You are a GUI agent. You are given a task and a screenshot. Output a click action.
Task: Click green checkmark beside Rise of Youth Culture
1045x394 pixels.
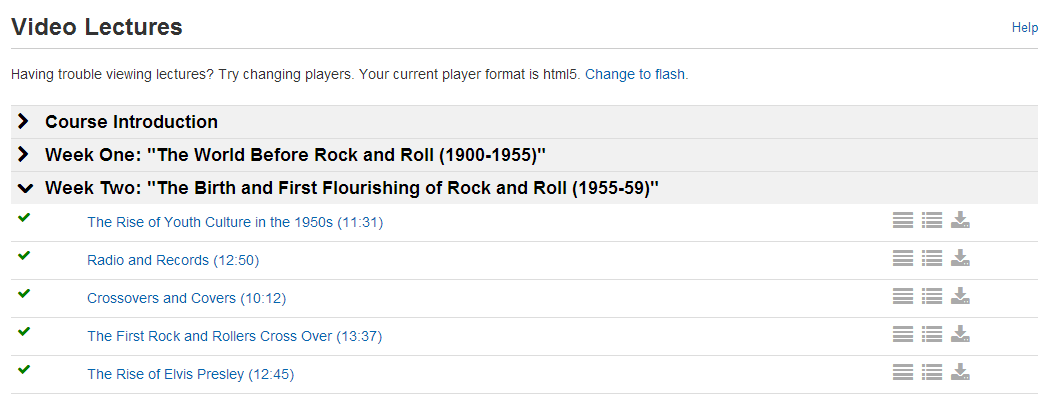24,217
